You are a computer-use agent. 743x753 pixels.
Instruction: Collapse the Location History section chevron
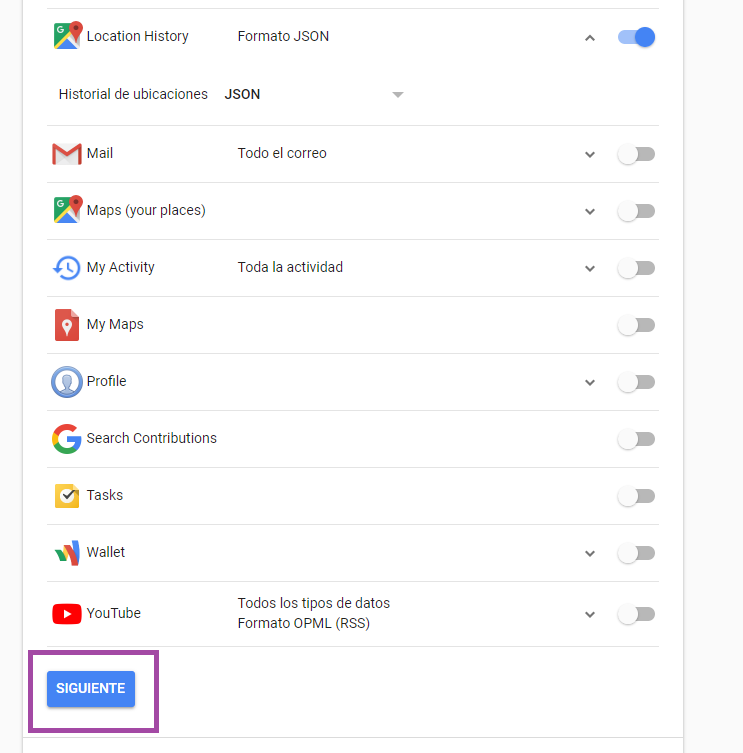click(590, 37)
